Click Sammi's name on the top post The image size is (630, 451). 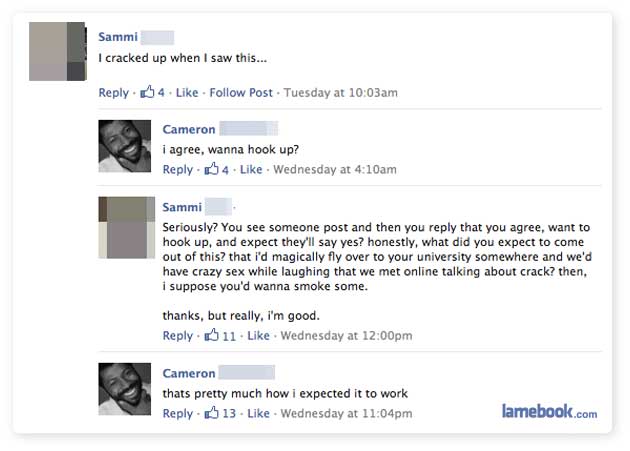[118, 37]
